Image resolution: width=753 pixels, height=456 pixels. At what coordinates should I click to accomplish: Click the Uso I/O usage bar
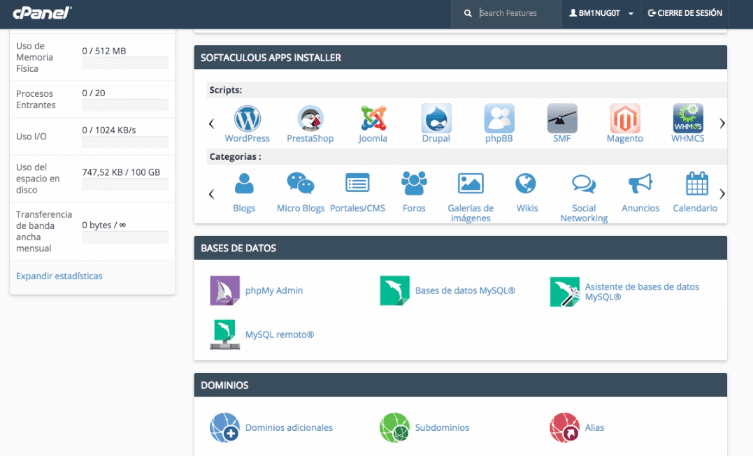tap(125, 142)
